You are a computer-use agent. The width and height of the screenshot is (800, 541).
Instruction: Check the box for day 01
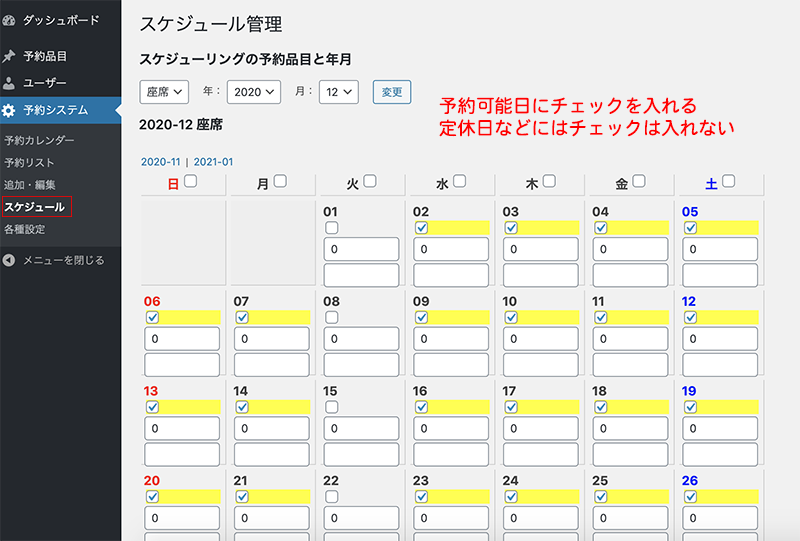332,228
